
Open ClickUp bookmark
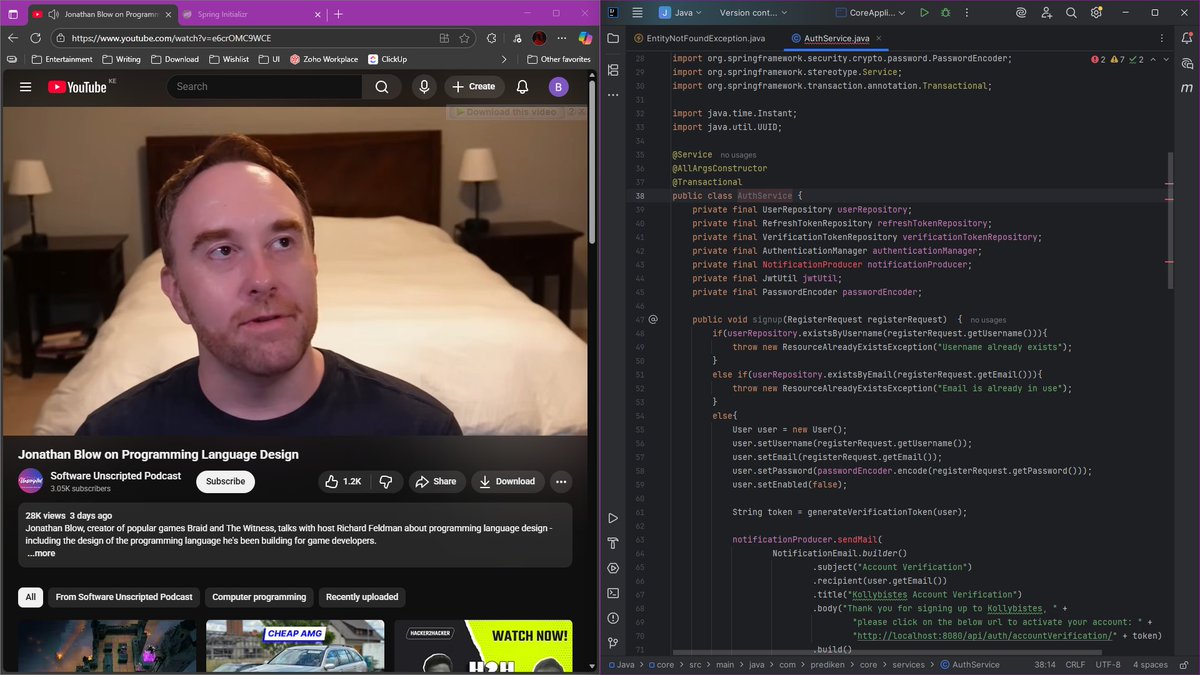tap(388, 59)
